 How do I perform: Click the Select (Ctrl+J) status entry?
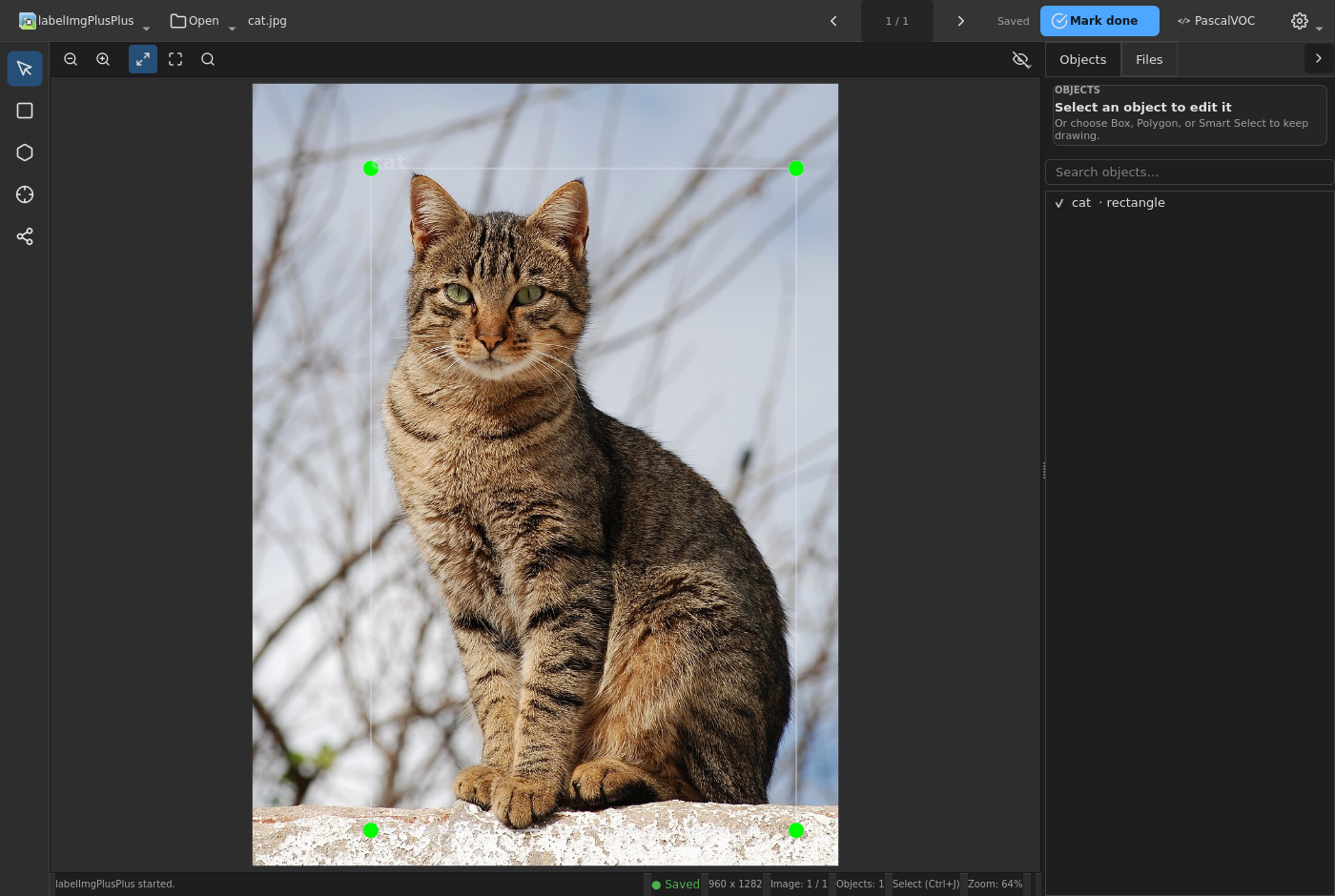point(926,885)
